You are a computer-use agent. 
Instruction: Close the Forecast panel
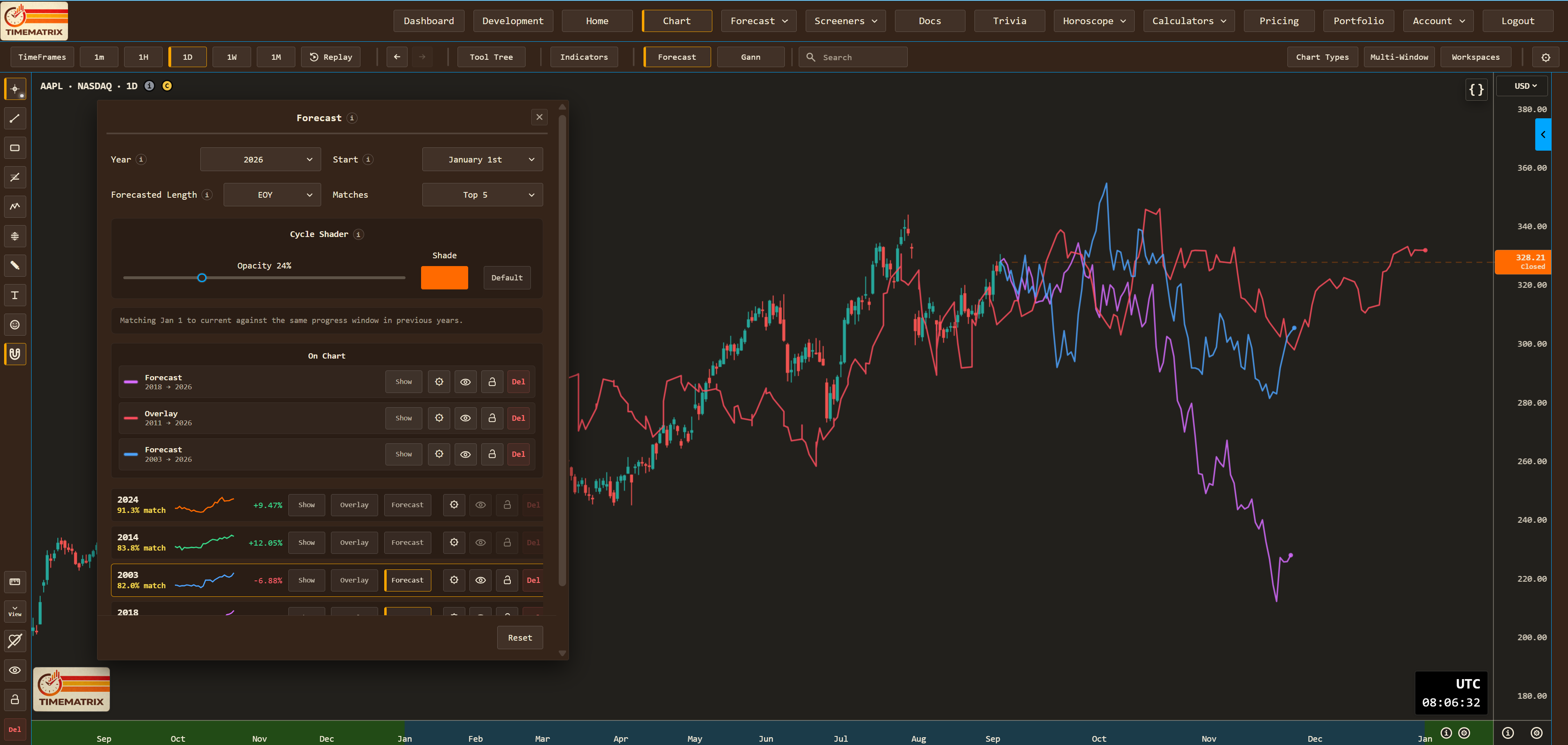pos(539,117)
